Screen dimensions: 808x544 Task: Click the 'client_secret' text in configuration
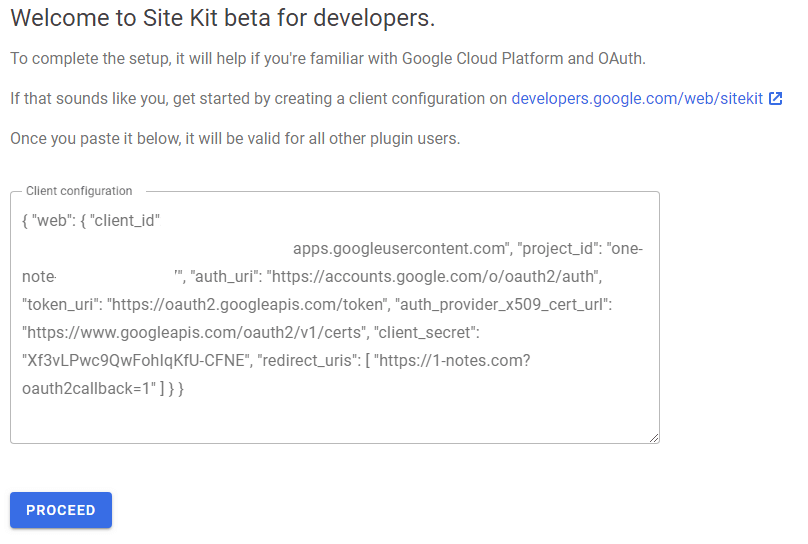[x=426, y=333]
